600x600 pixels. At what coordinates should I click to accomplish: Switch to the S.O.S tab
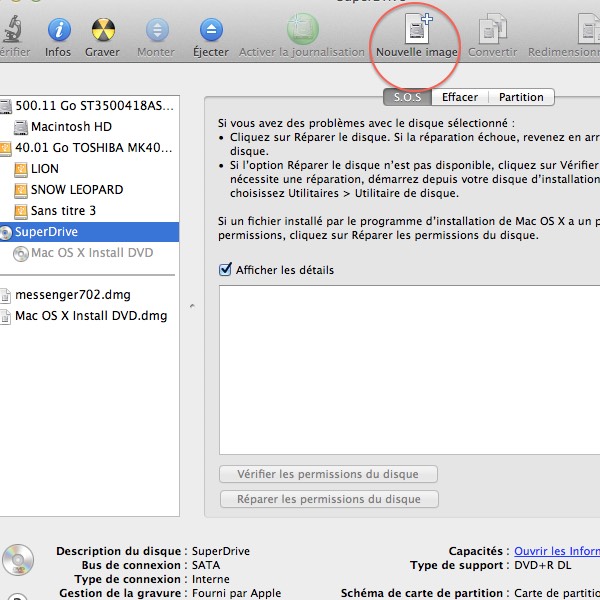pyautogui.click(x=408, y=97)
